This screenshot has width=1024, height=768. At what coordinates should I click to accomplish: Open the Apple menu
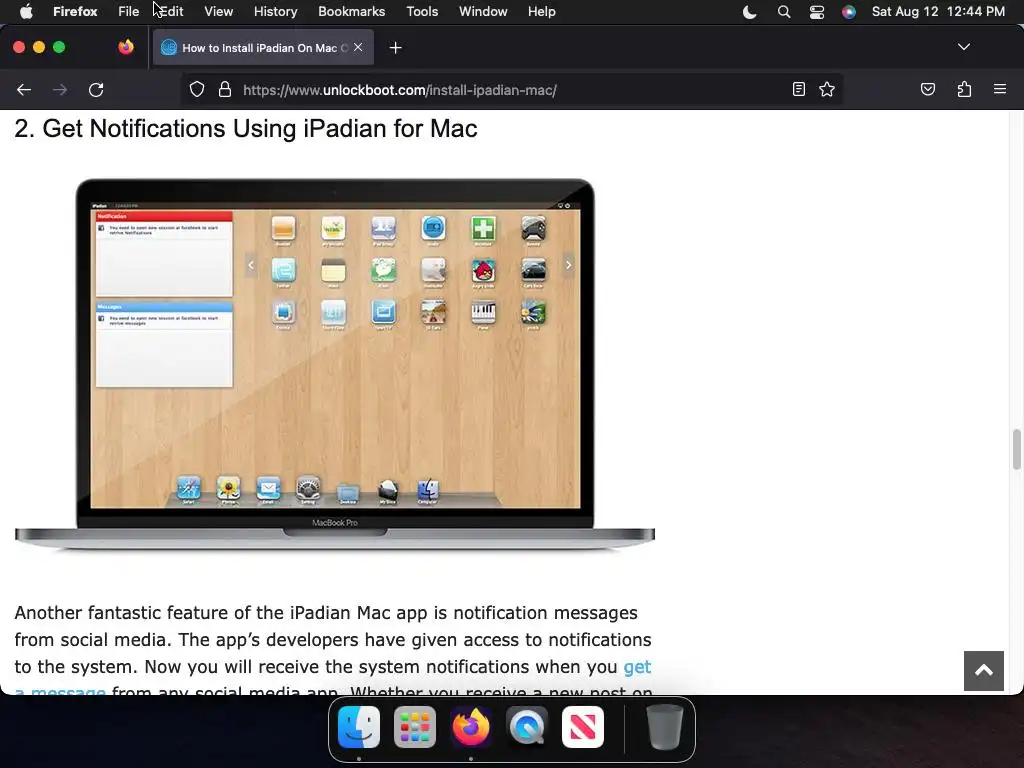point(26,12)
